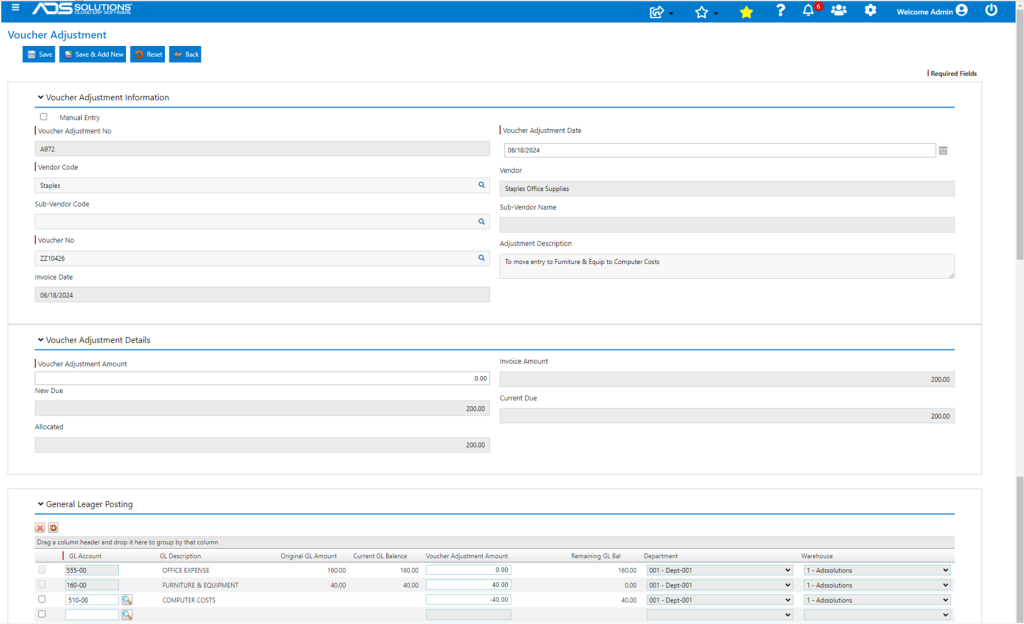Open Voucher No lookup magnifier

[x=481, y=258]
